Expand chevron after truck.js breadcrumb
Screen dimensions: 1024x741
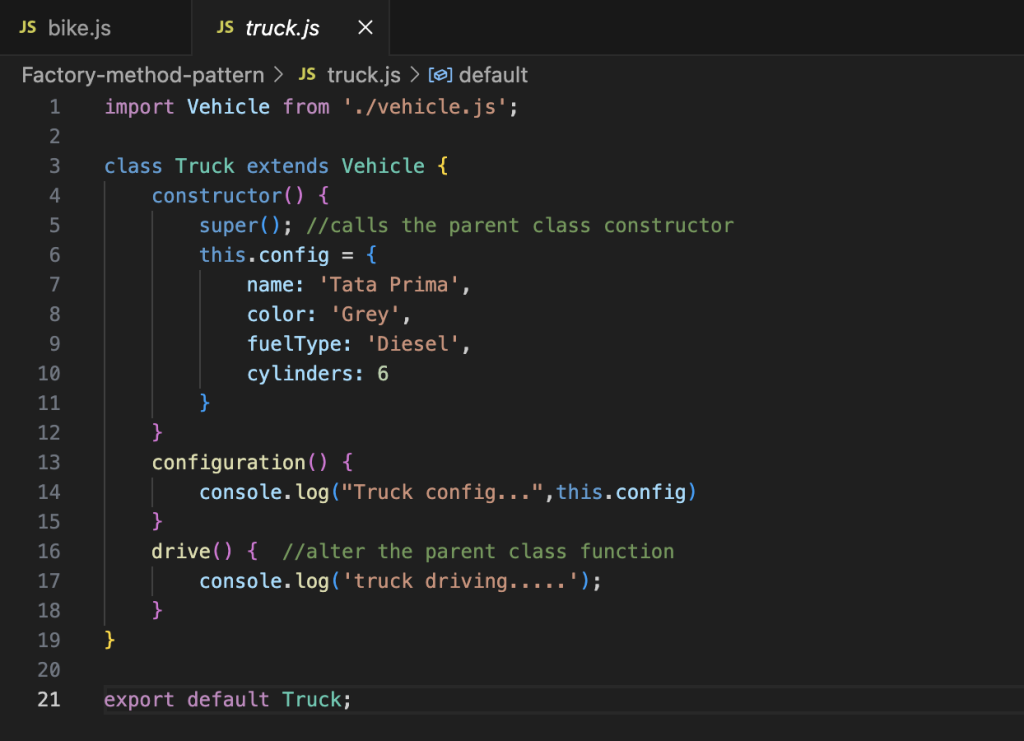pos(415,75)
